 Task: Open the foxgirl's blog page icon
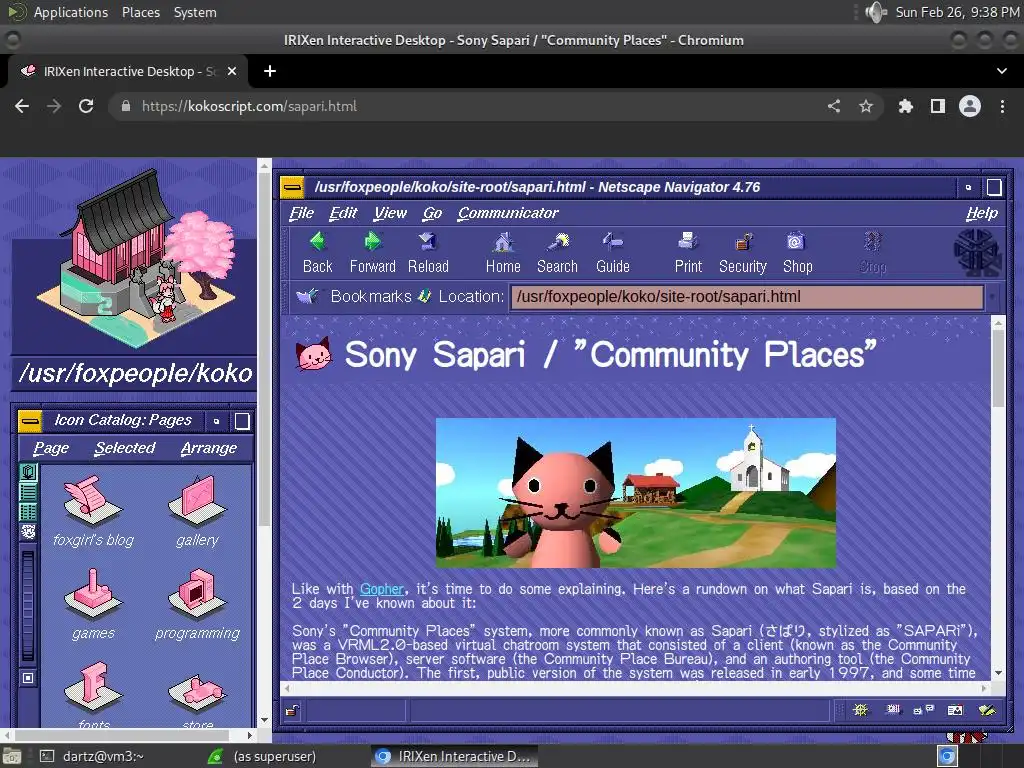[93, 500]
